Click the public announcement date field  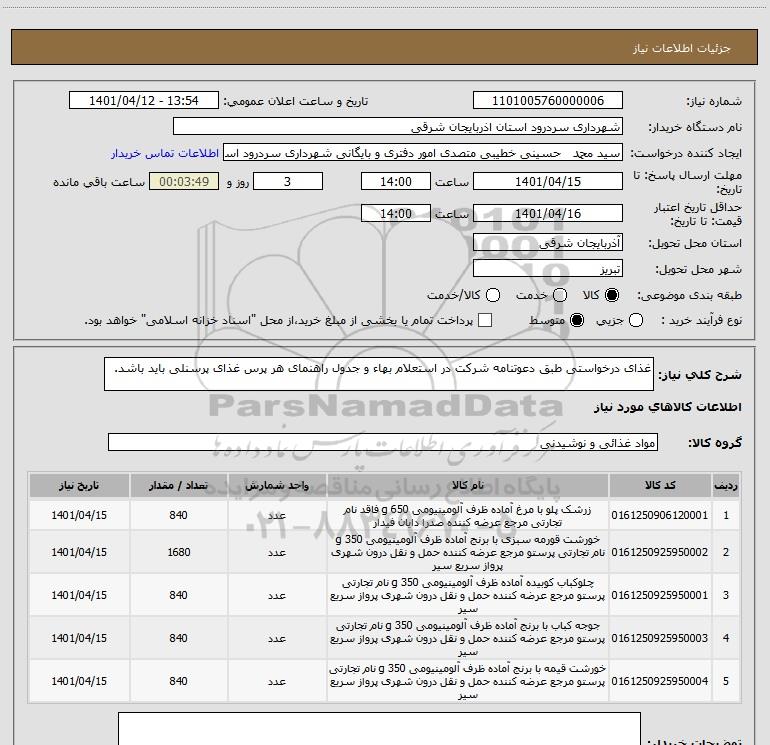pos(144,101)
